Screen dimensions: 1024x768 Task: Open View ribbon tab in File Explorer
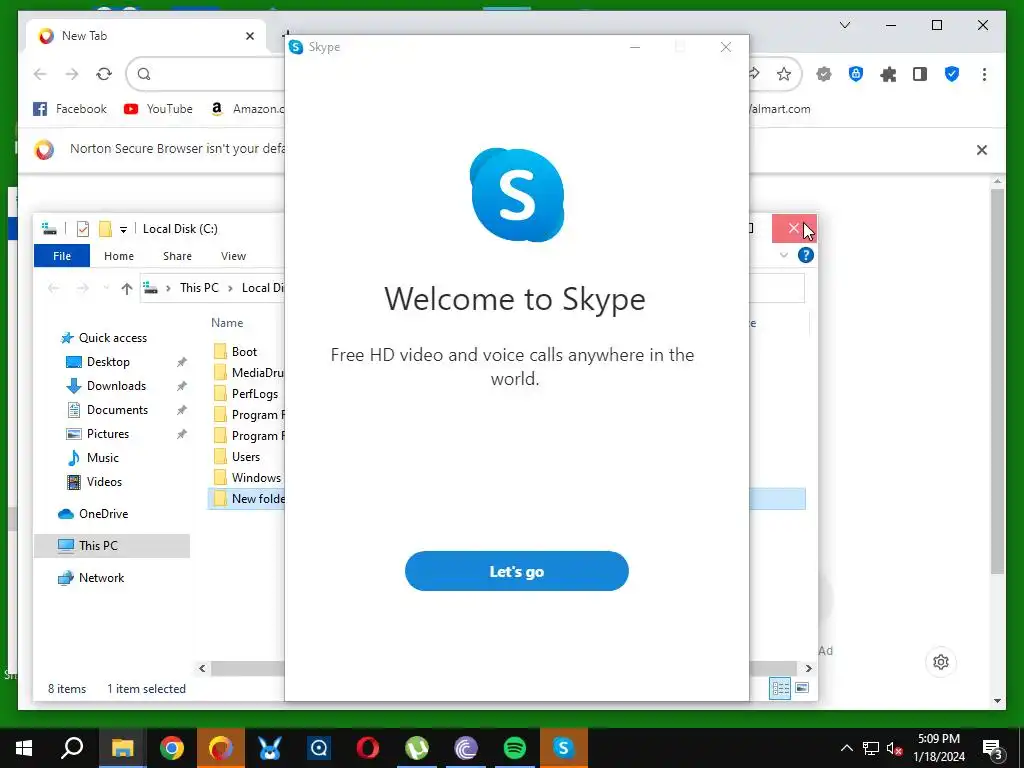coord(233,256)
